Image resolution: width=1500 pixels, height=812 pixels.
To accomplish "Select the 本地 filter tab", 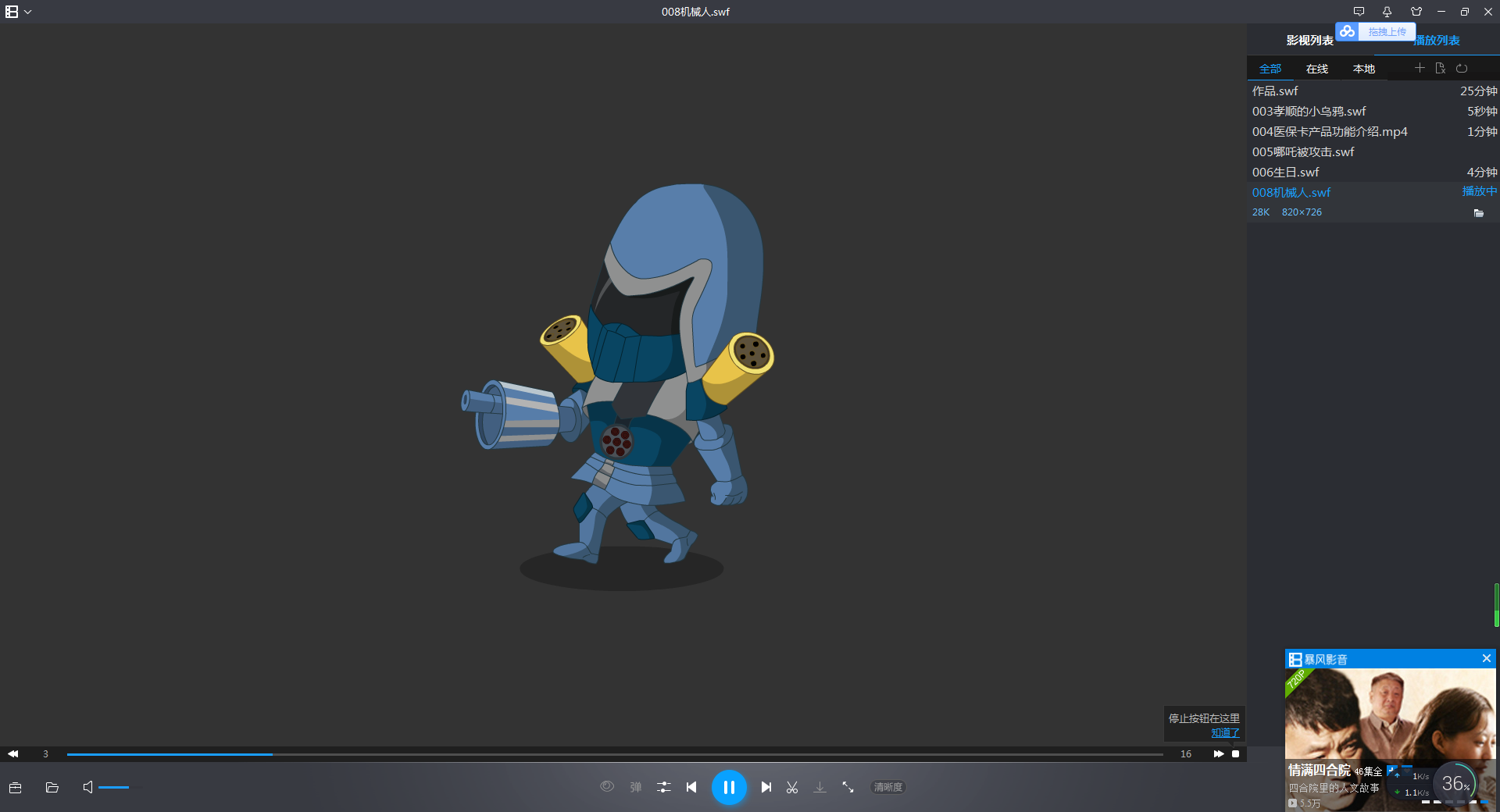I will tap(1364, 69).
